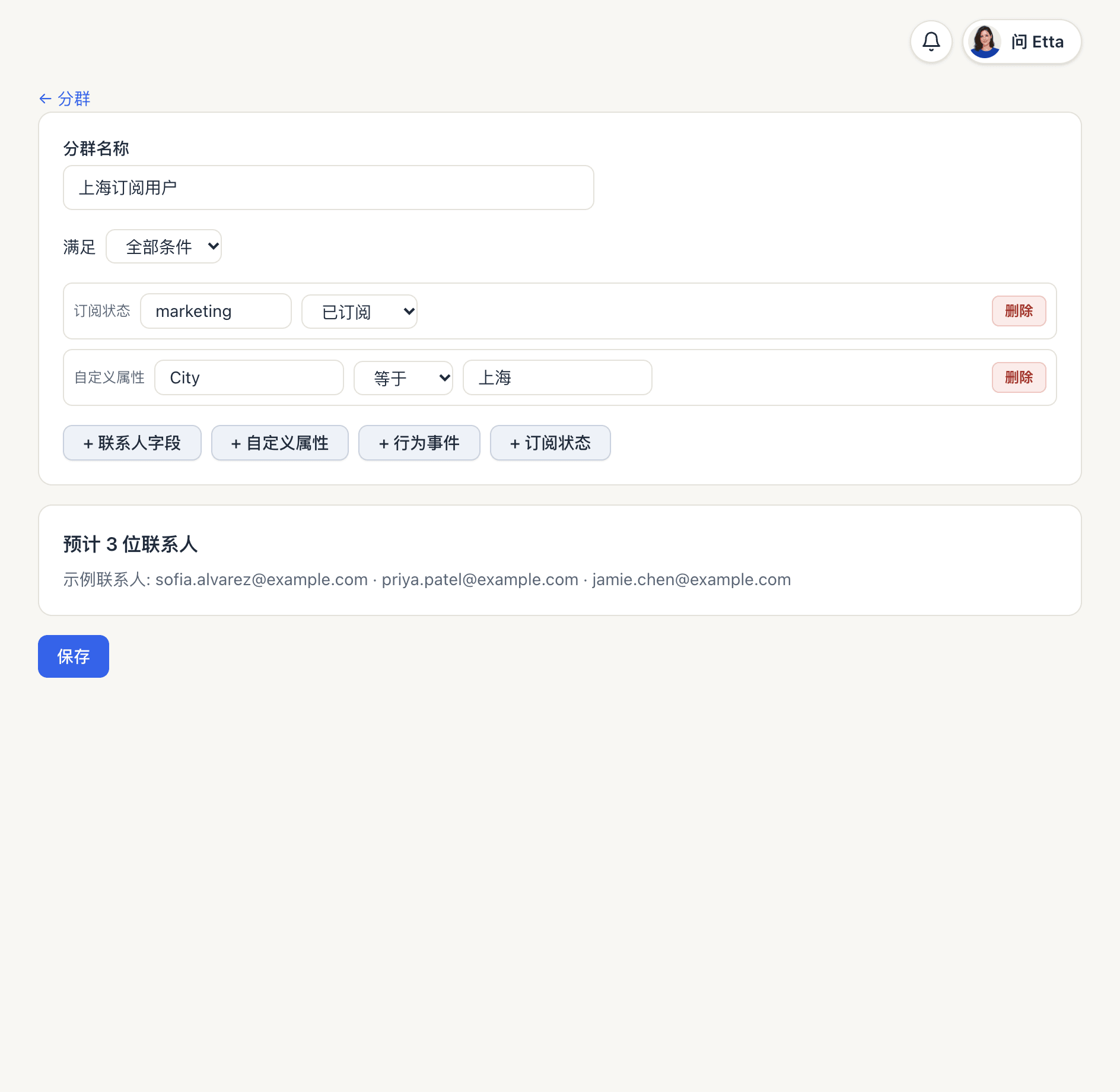Focus the 分群名称 input field
The height and width of the screenshot is (1092, 1120).
coord(328,188)
